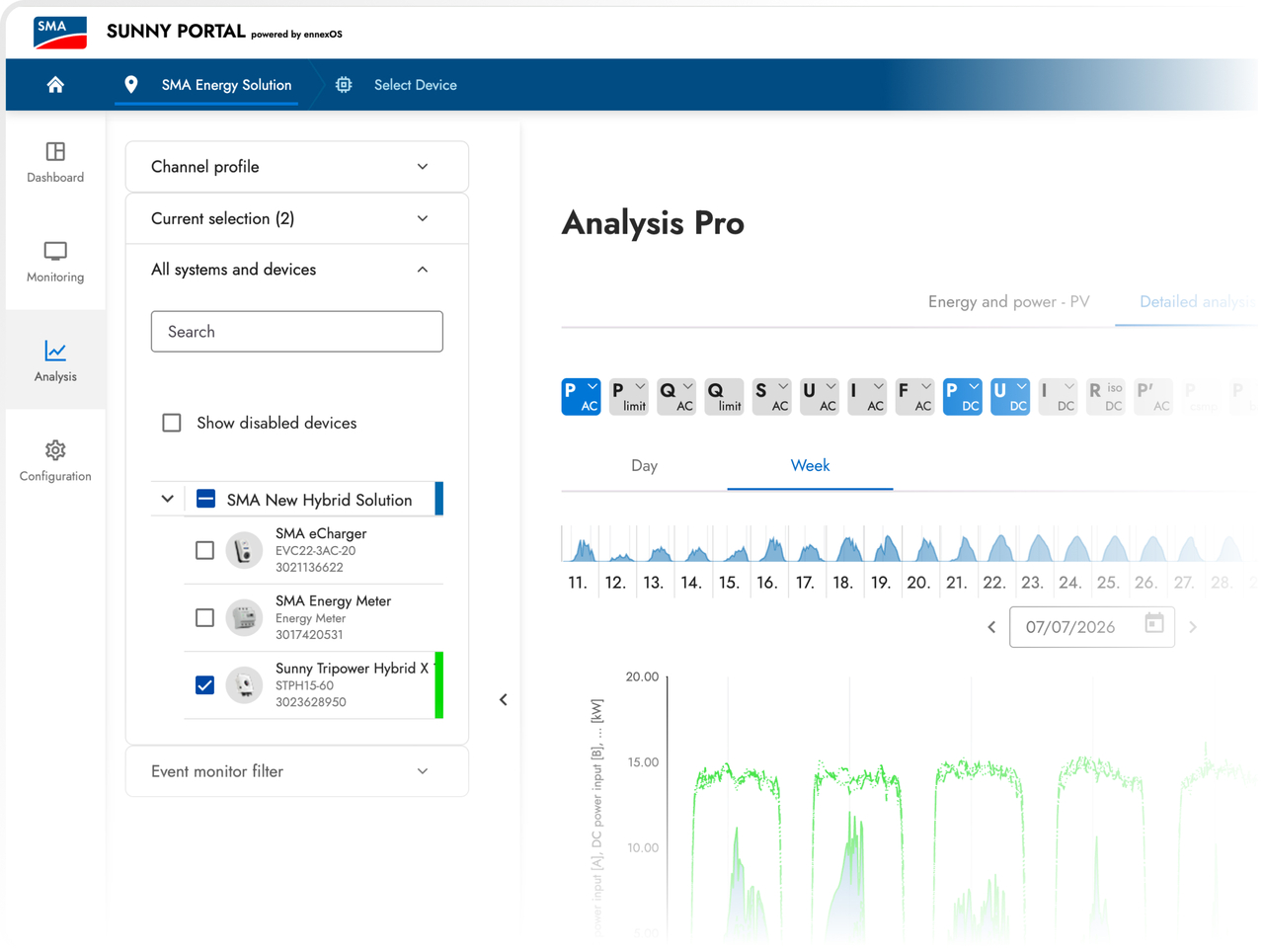Click the Analysis Pro heading
Viewport: 1264px width, 952px height.
pos(653,223)
